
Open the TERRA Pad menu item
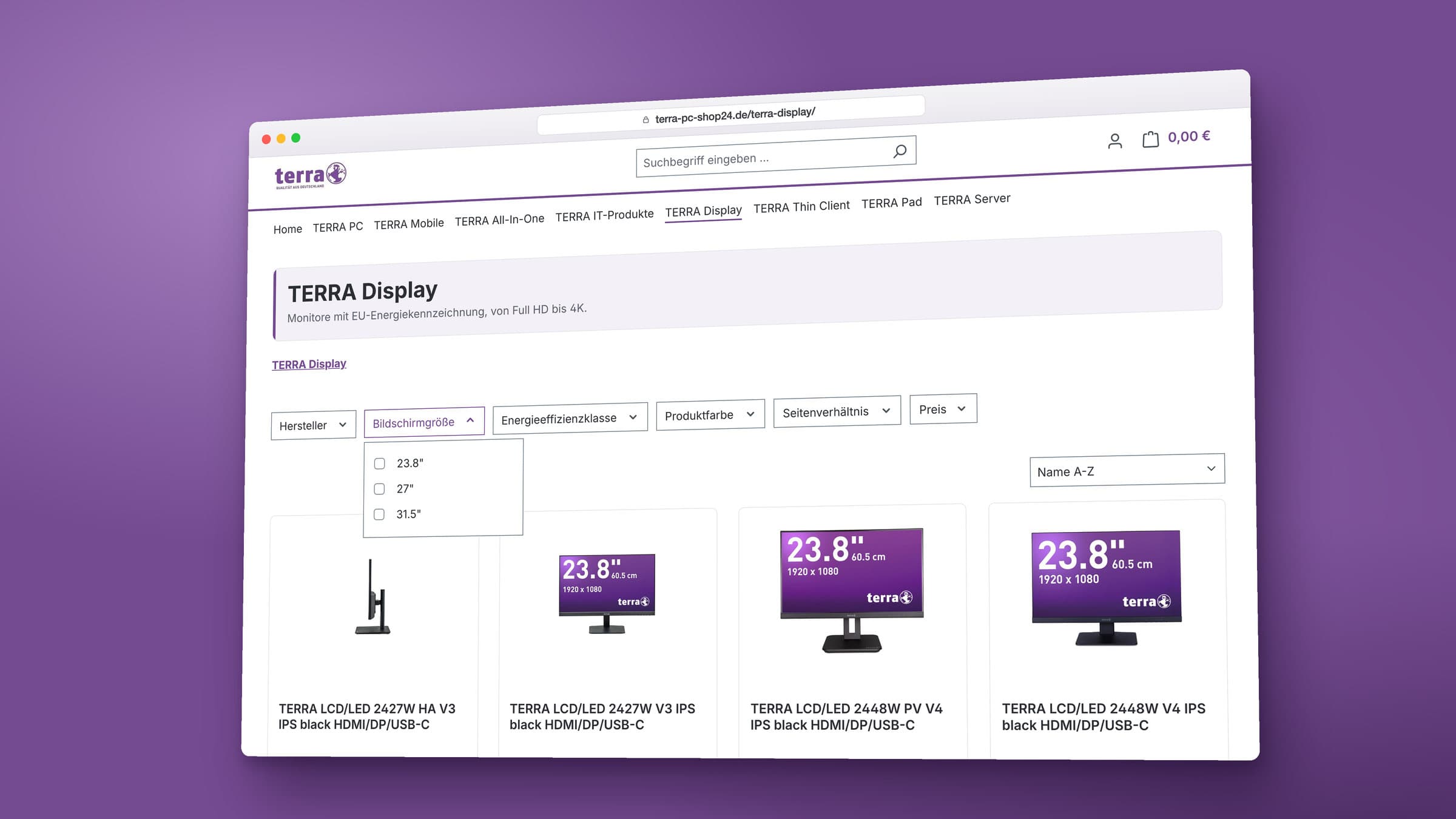[892, 203]
